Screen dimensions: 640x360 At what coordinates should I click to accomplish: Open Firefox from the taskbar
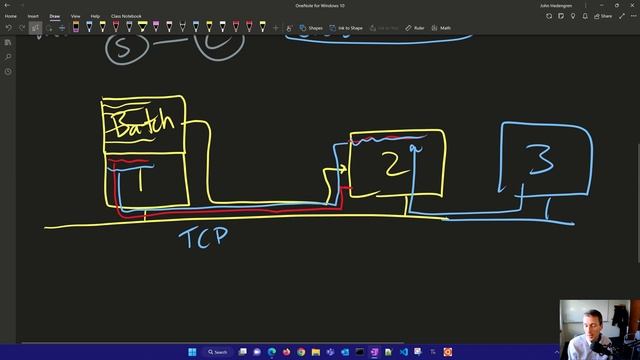click(x=287, y=352)
